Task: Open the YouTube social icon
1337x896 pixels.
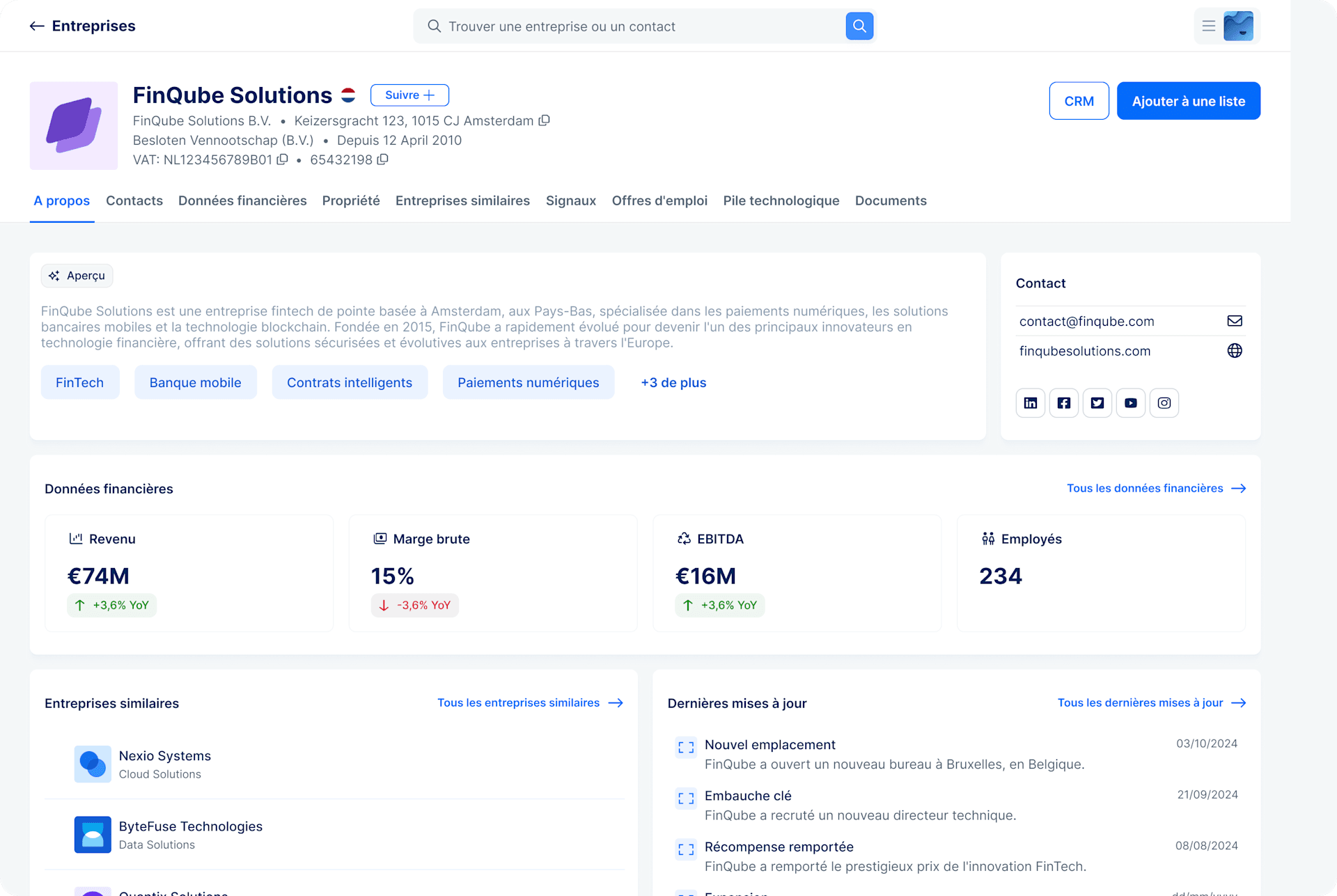Action: pyautogui.click(x=1131, y=403)
